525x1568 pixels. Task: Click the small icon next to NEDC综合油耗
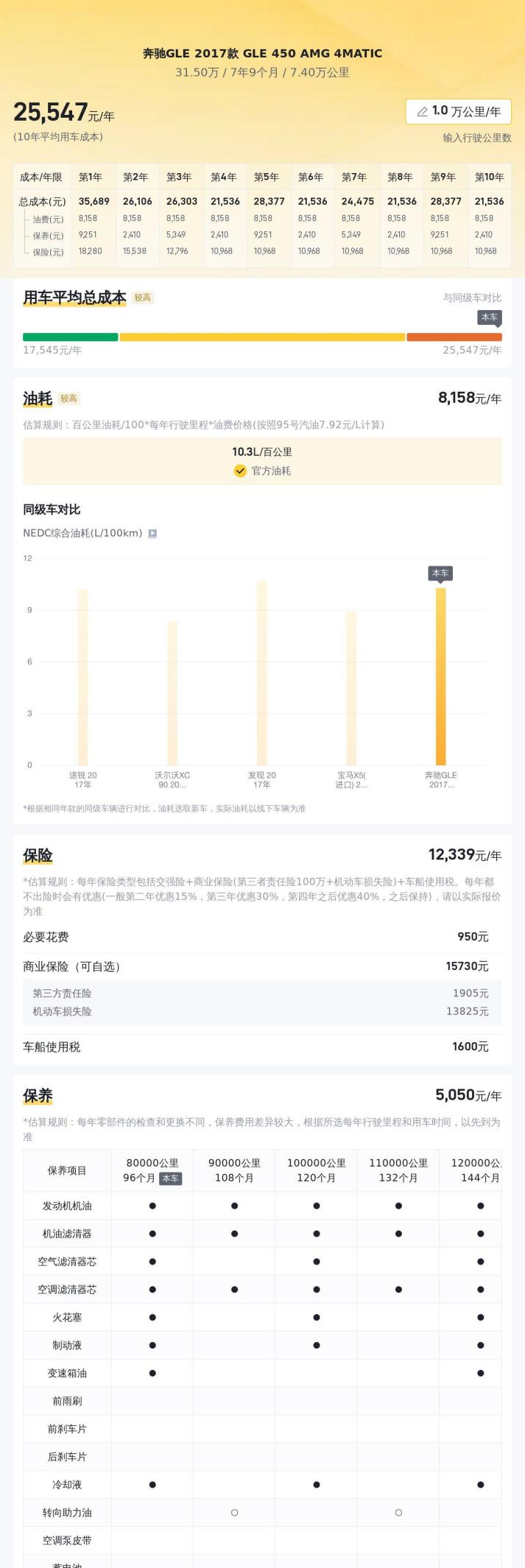152,533
